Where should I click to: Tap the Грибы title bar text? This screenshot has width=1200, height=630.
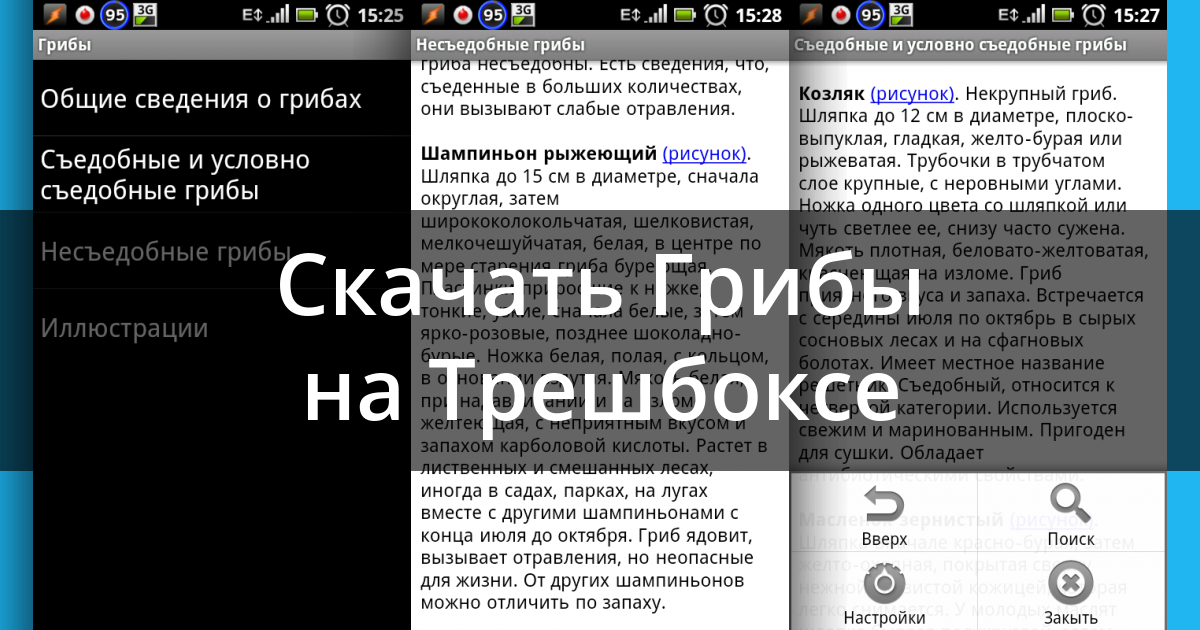tap(64, 45)
